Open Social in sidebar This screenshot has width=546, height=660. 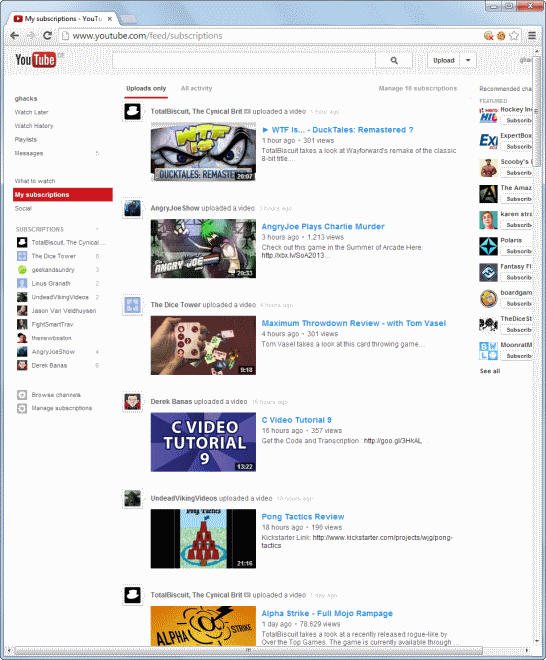tap(23, 208)
